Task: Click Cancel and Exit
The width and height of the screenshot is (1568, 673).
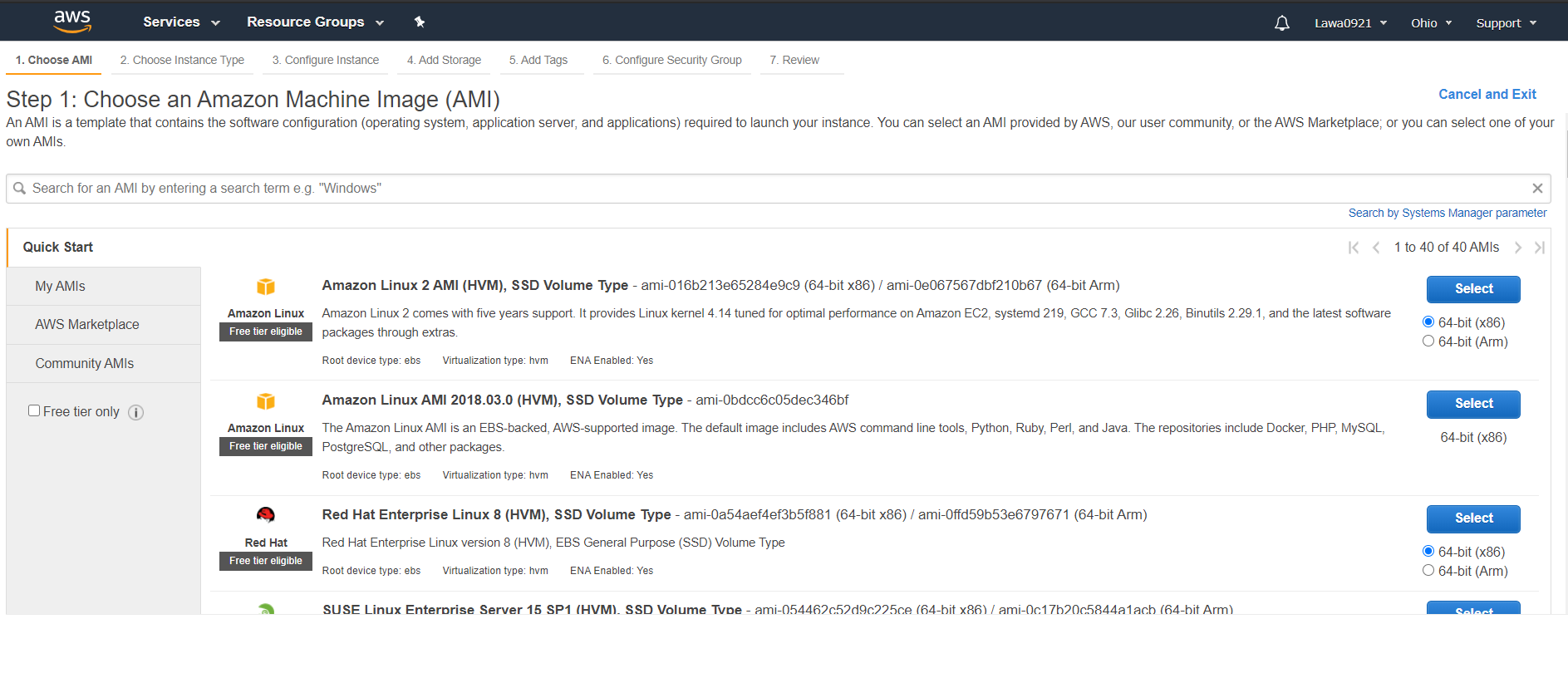Action: click(x=1487, y=95)
